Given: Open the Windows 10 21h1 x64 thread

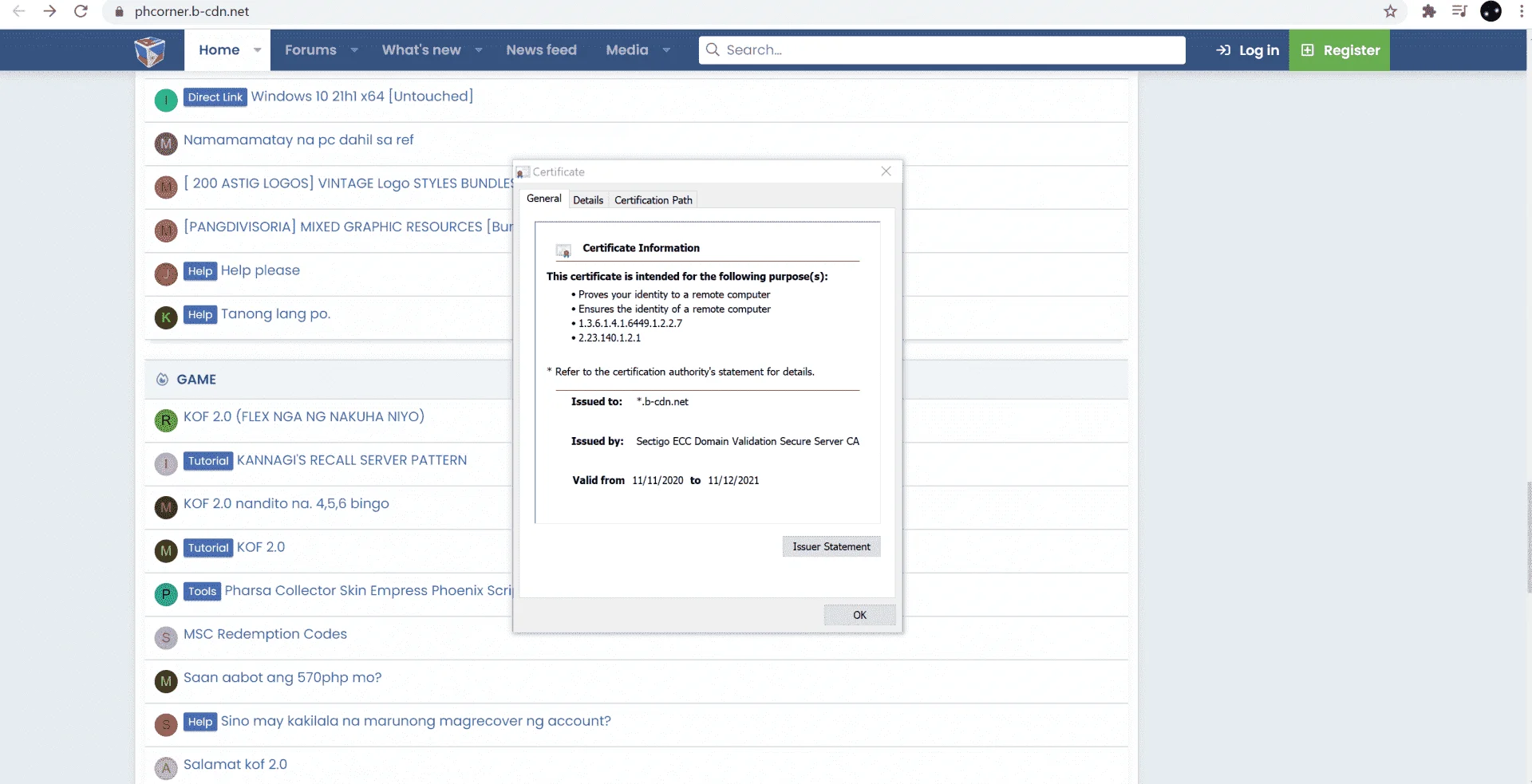Looking at the screenshot, I should (362, 97).
